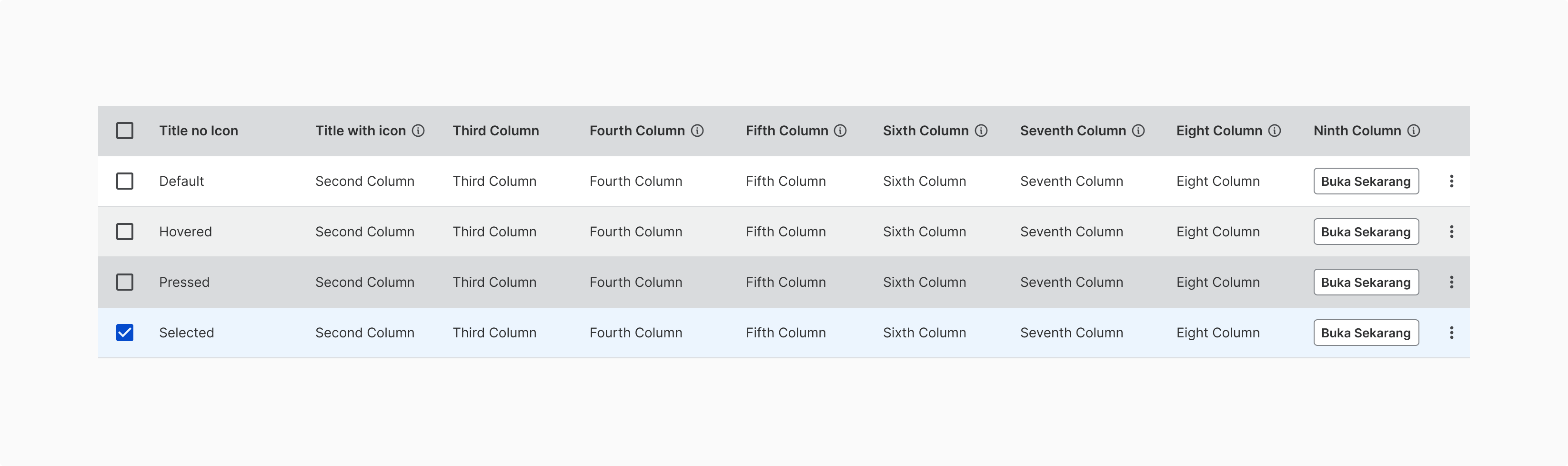Click info icon next to Seventh Column header
Viewport: 1568px width, 466px height.
pyautogui.click(x=1138, y=131)
